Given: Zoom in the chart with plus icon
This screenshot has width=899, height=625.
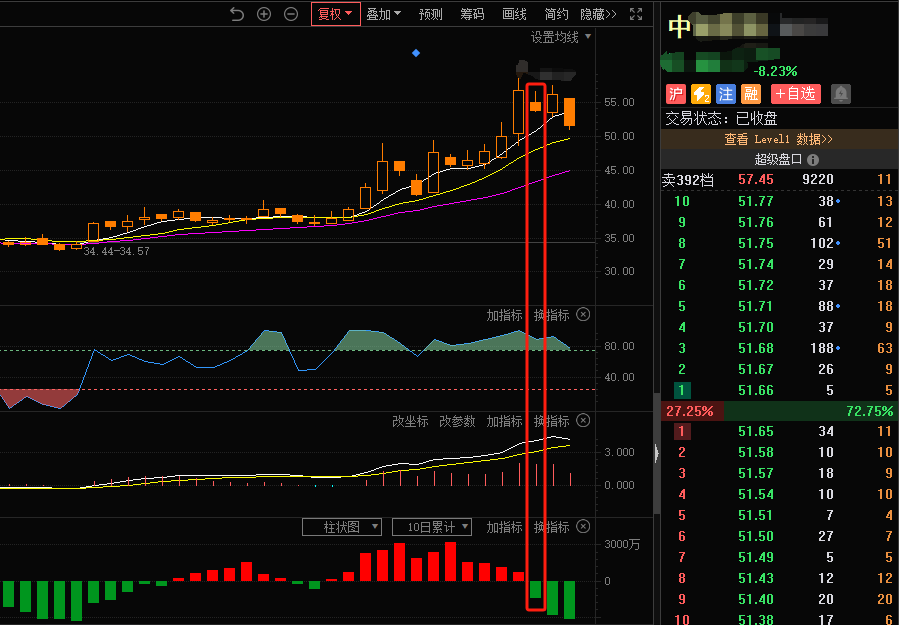Looking at the screenshot, I should pos(264,14).
